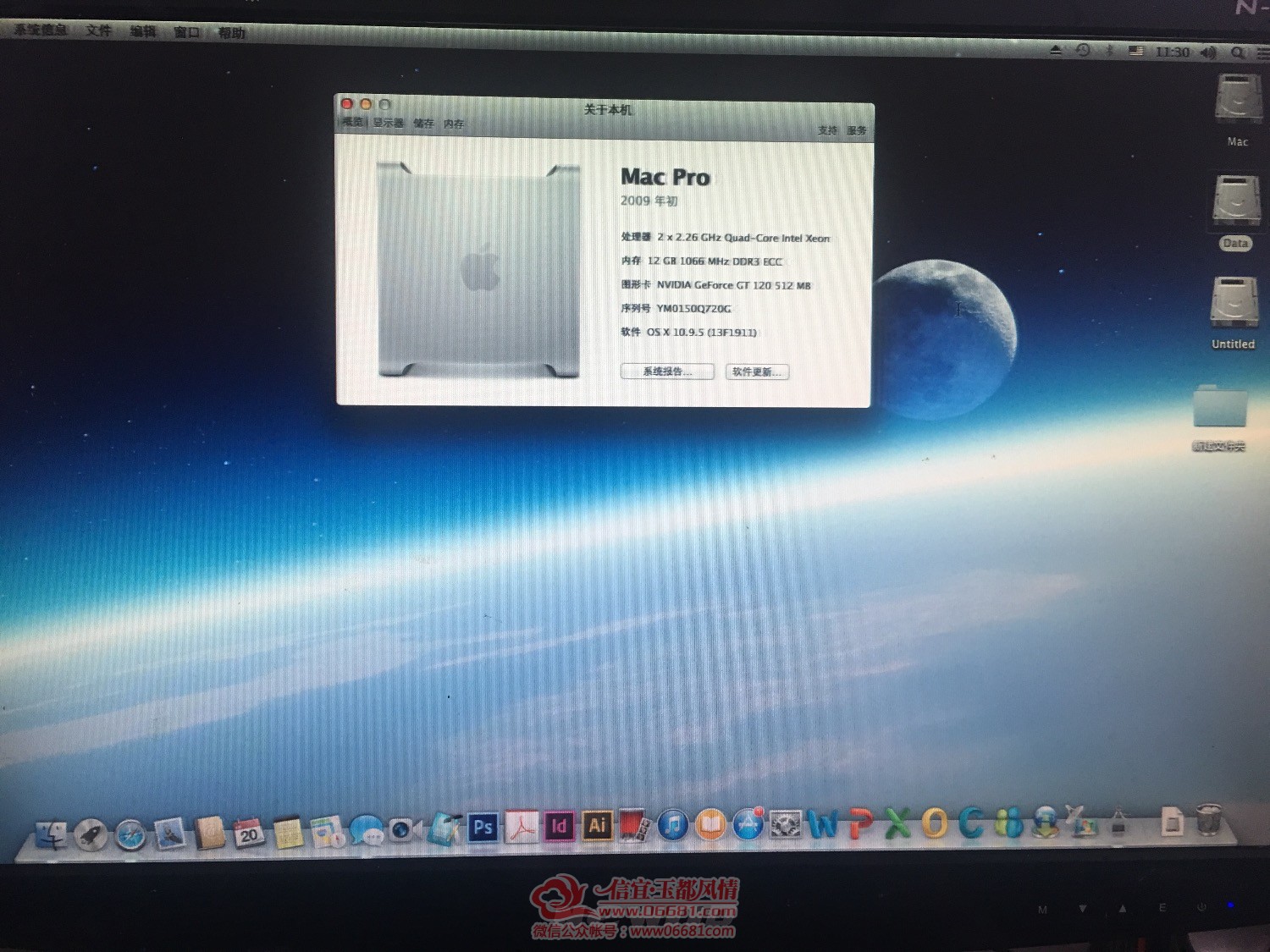Launch the green X Excel icon in dock
Screen dimensions: 1270x952
[897, 823]
